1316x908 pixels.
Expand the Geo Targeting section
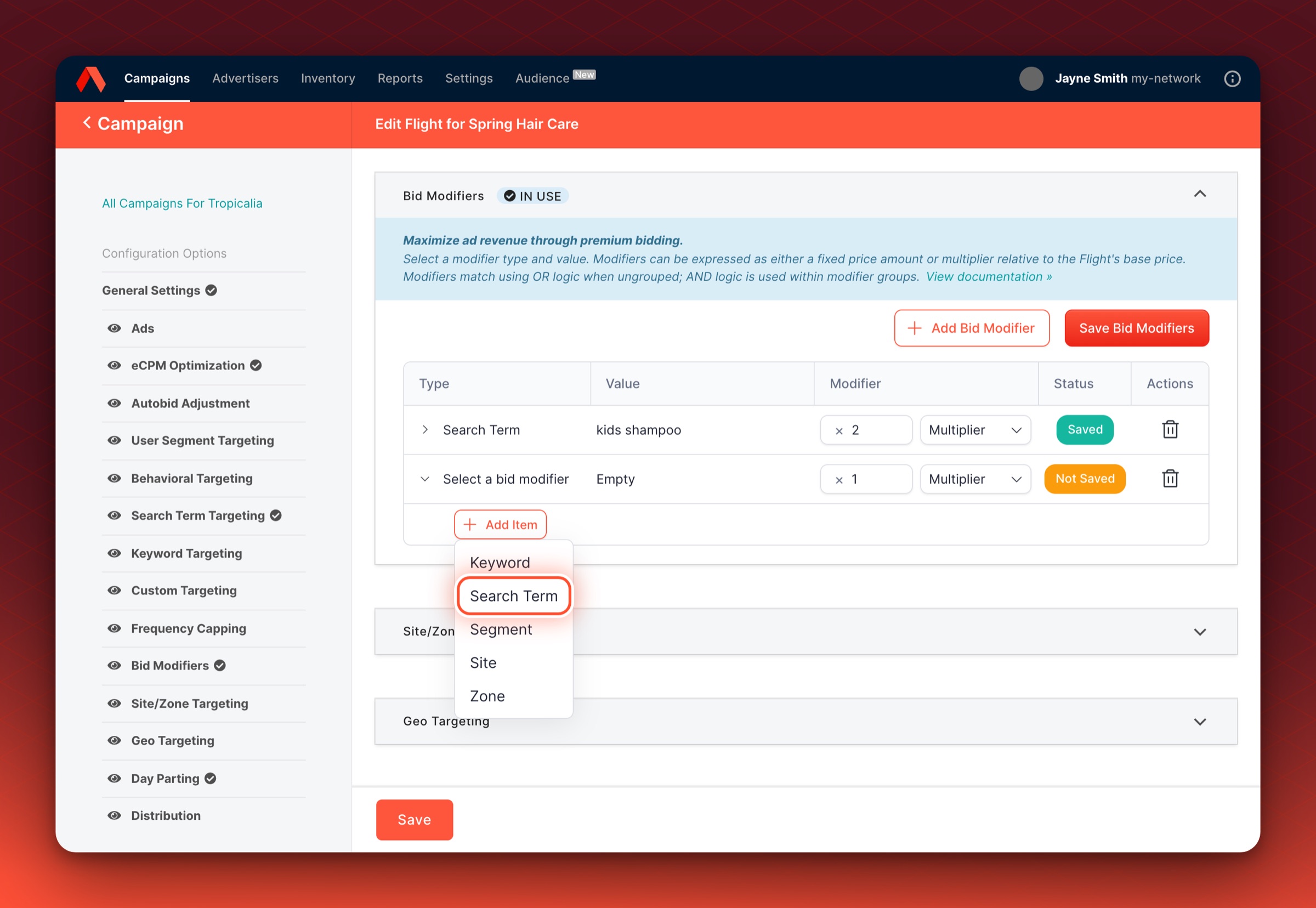[x=1199, y=722]
